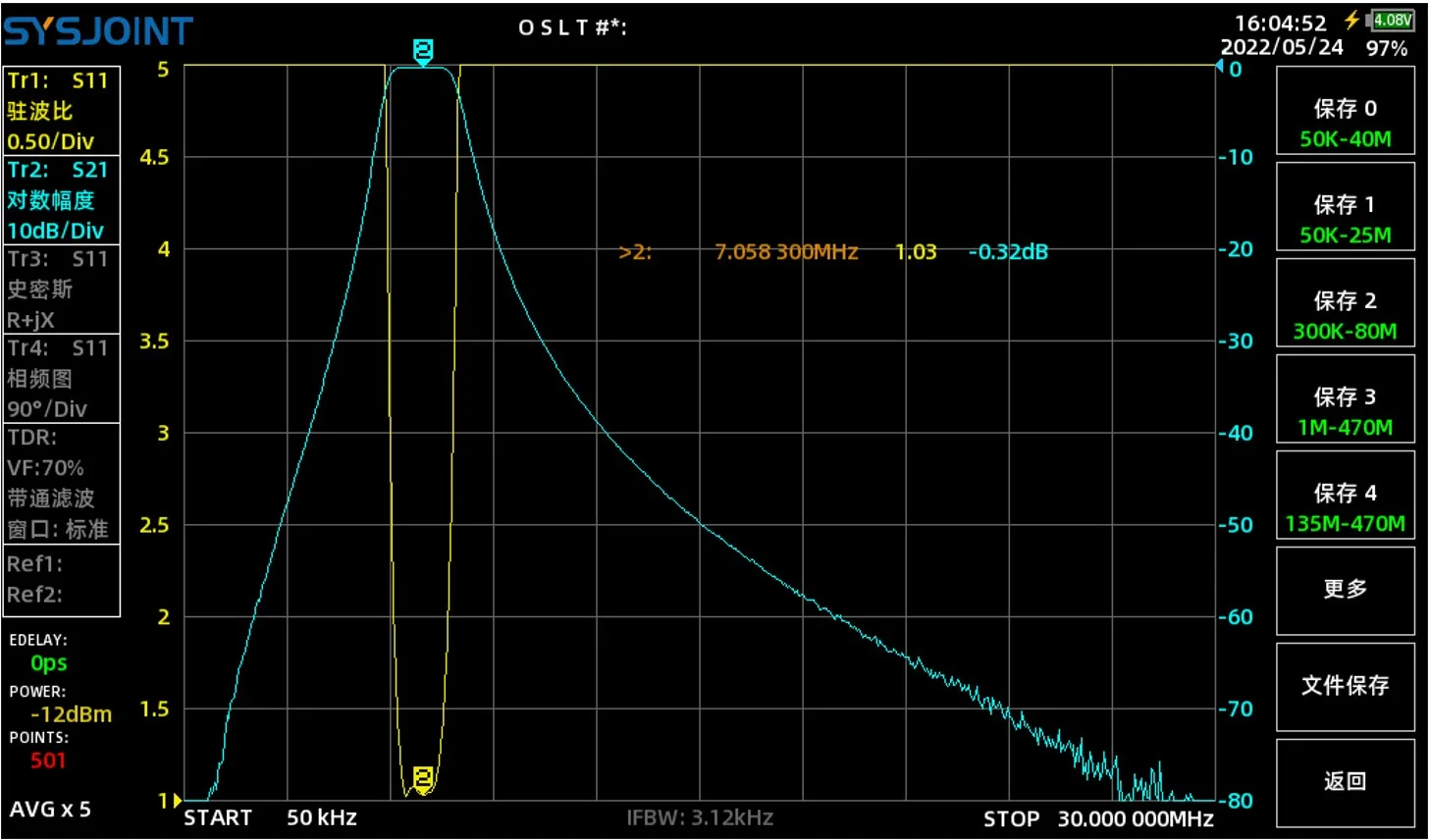Click the EDELAY 0ps value
The height and width of the screenshot is (840, 1429).
tap(48, 663)
